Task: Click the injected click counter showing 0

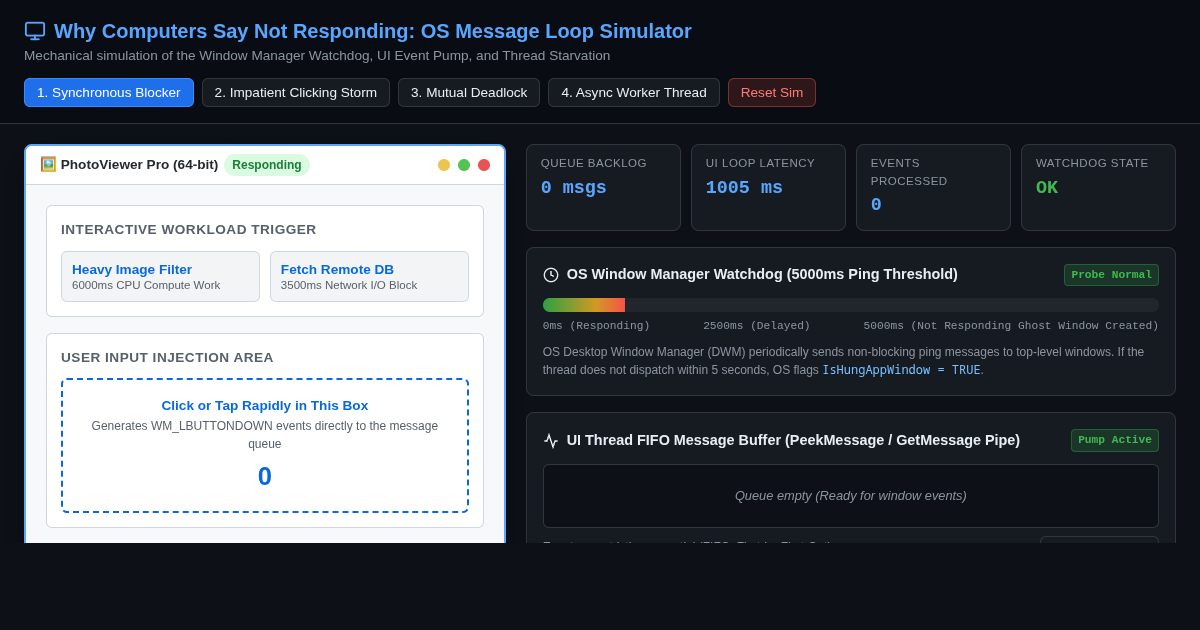Action: 265,476
